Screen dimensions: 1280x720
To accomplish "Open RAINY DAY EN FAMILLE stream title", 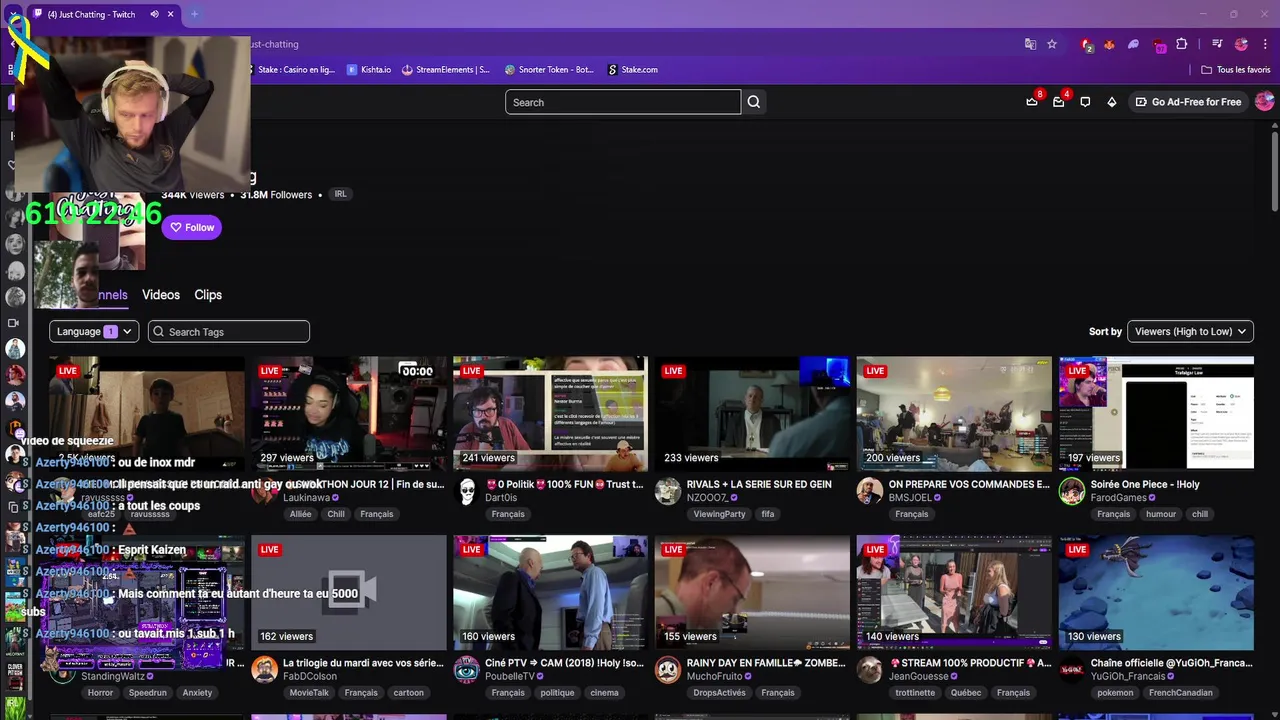I will [766, 662].
